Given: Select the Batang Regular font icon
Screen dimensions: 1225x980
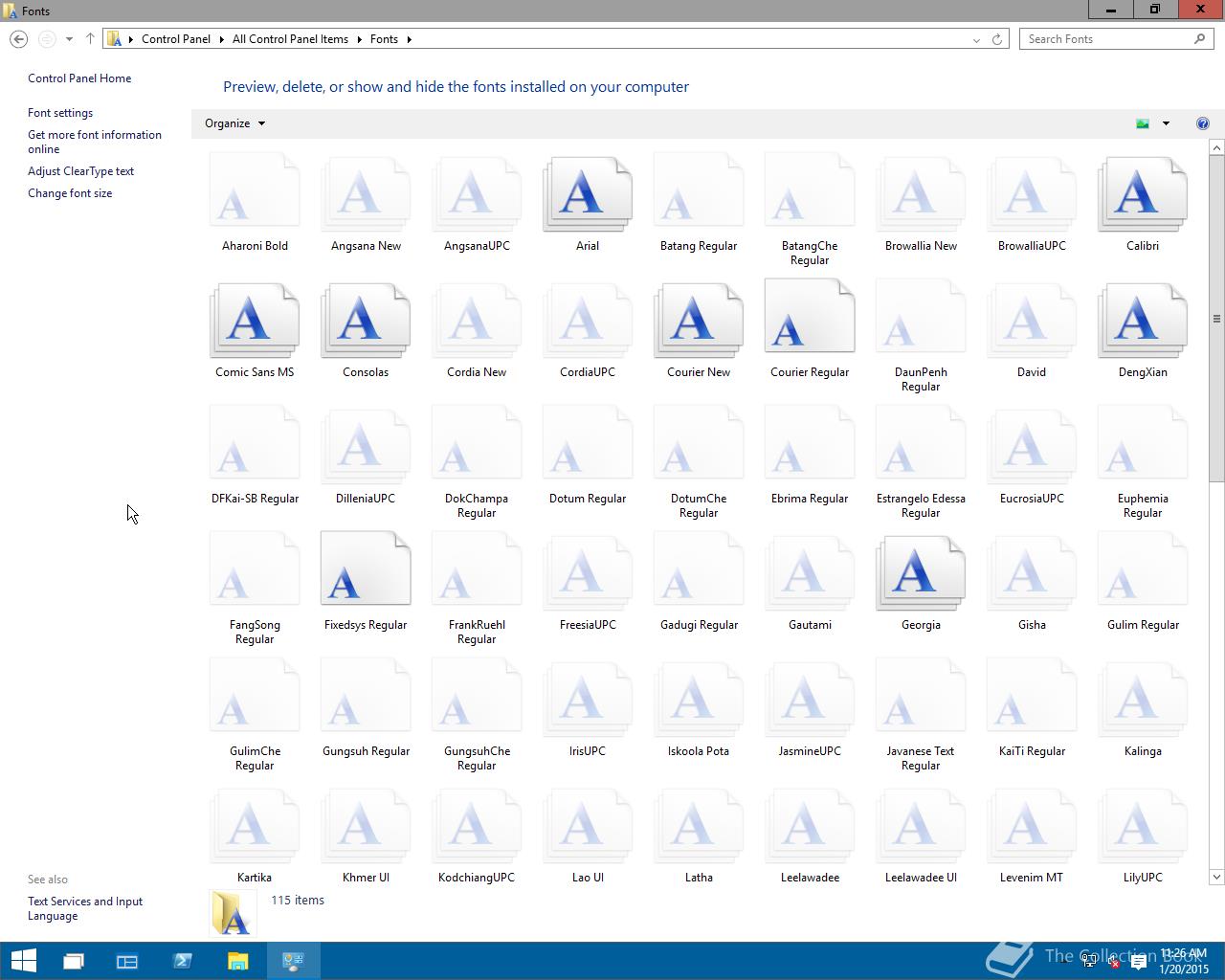Looking at the screenshot, I should (699, 189).
